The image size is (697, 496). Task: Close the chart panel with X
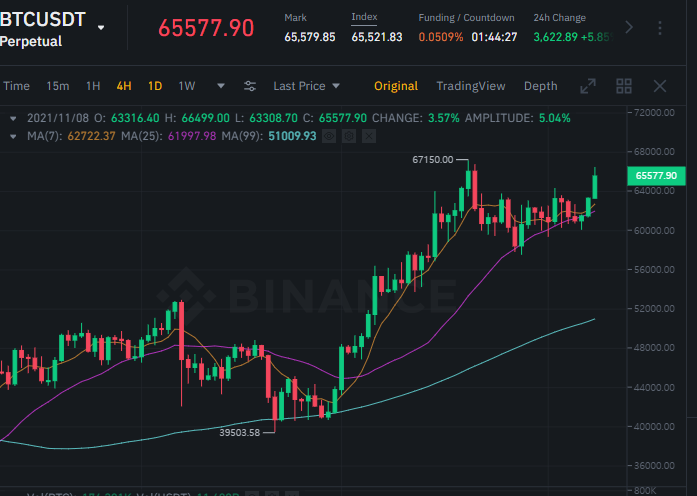pyautogui.click(x=660, y=86)
